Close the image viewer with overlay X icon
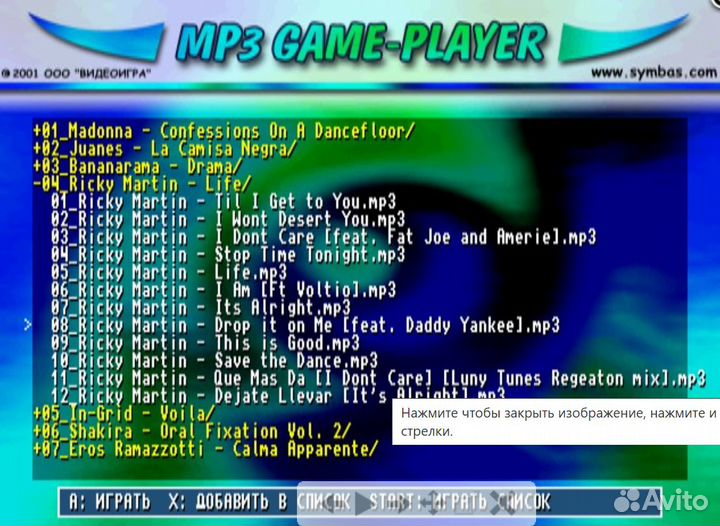The width and height of the screenshot is (720, 526). (501, 504)
